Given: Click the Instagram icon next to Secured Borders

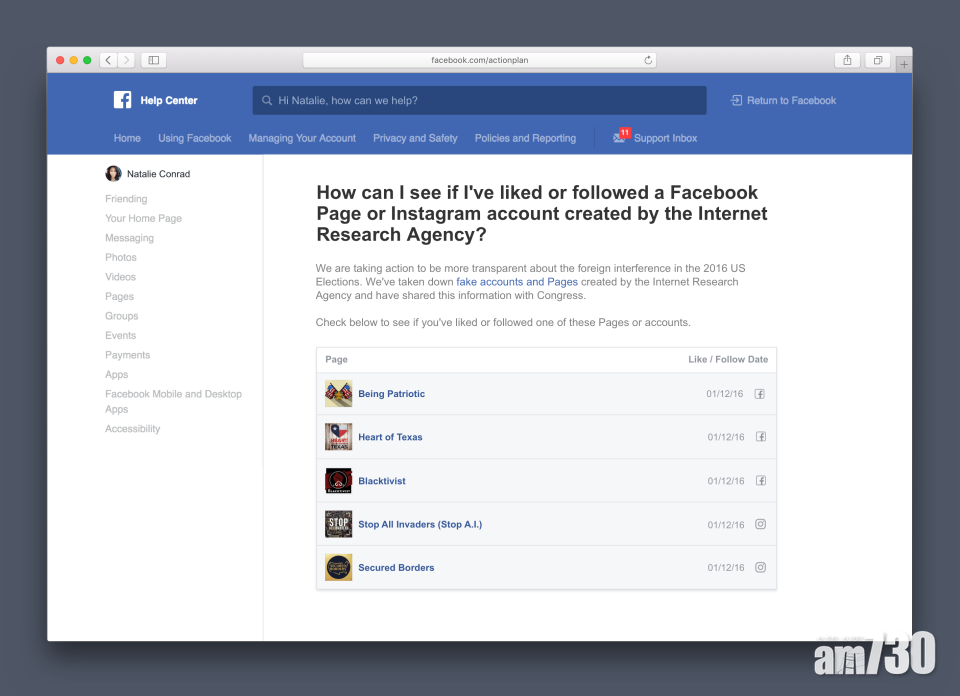Looking at the screenshot, I should 760,567.
